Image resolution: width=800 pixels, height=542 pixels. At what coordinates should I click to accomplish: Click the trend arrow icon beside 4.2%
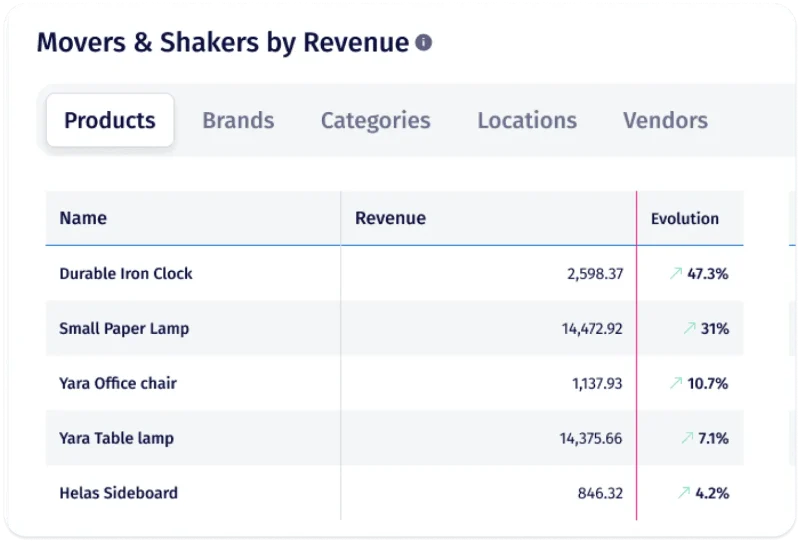(684, 493)
